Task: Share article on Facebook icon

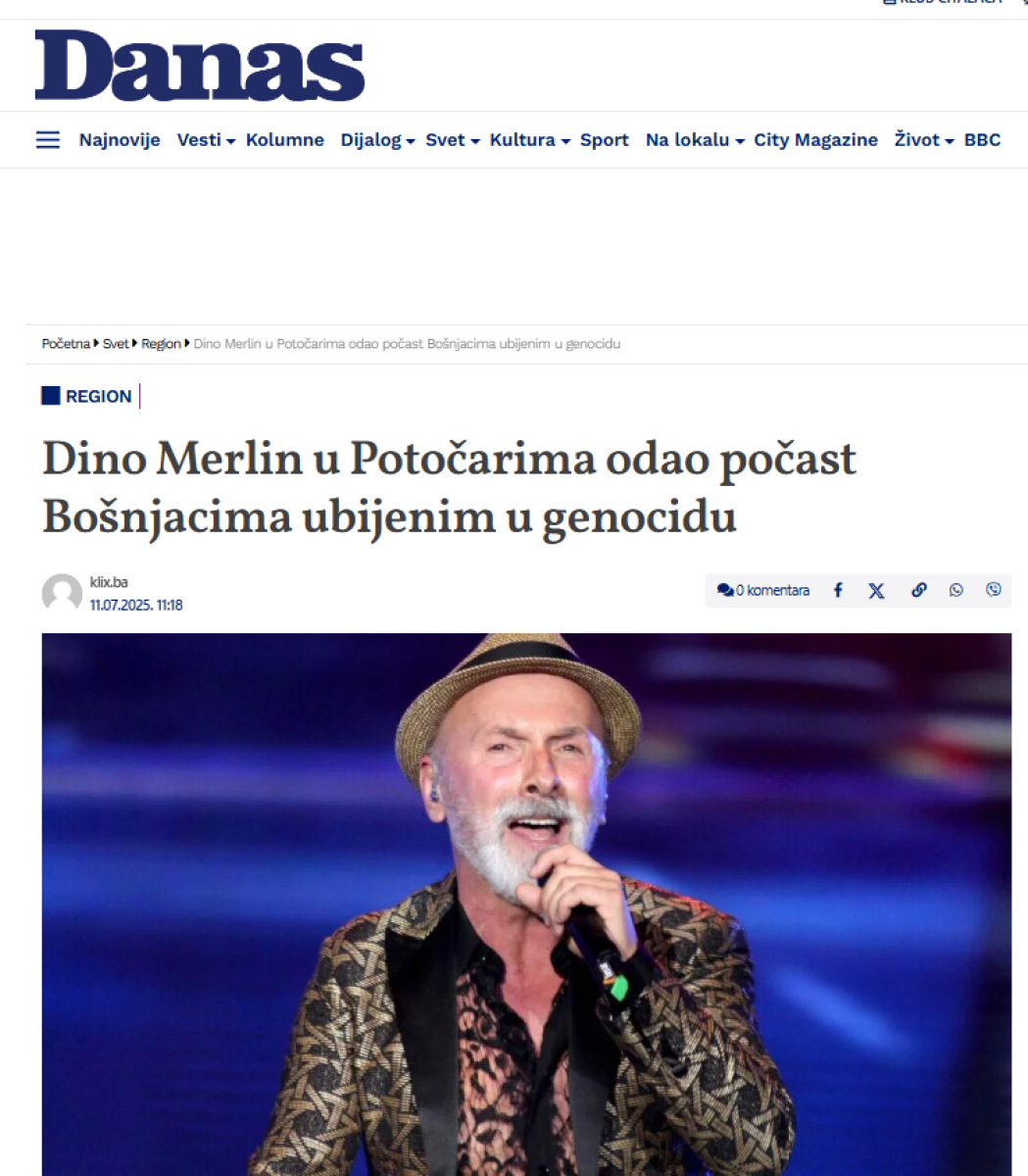Action: click(838, 590)
